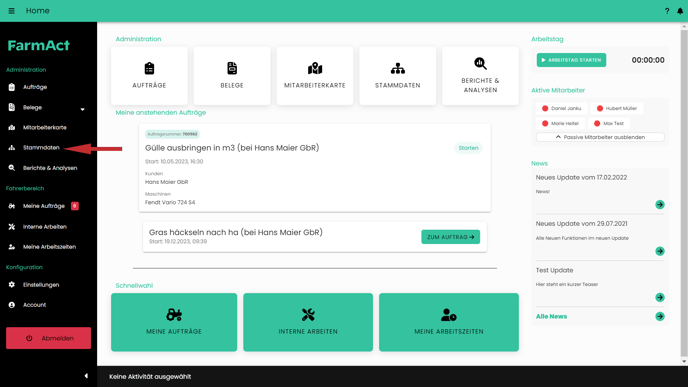This screenshot has height=387, width=688.
Task: Click Fendt Vario 724 S4 machine text
Action: click(170, 202)
